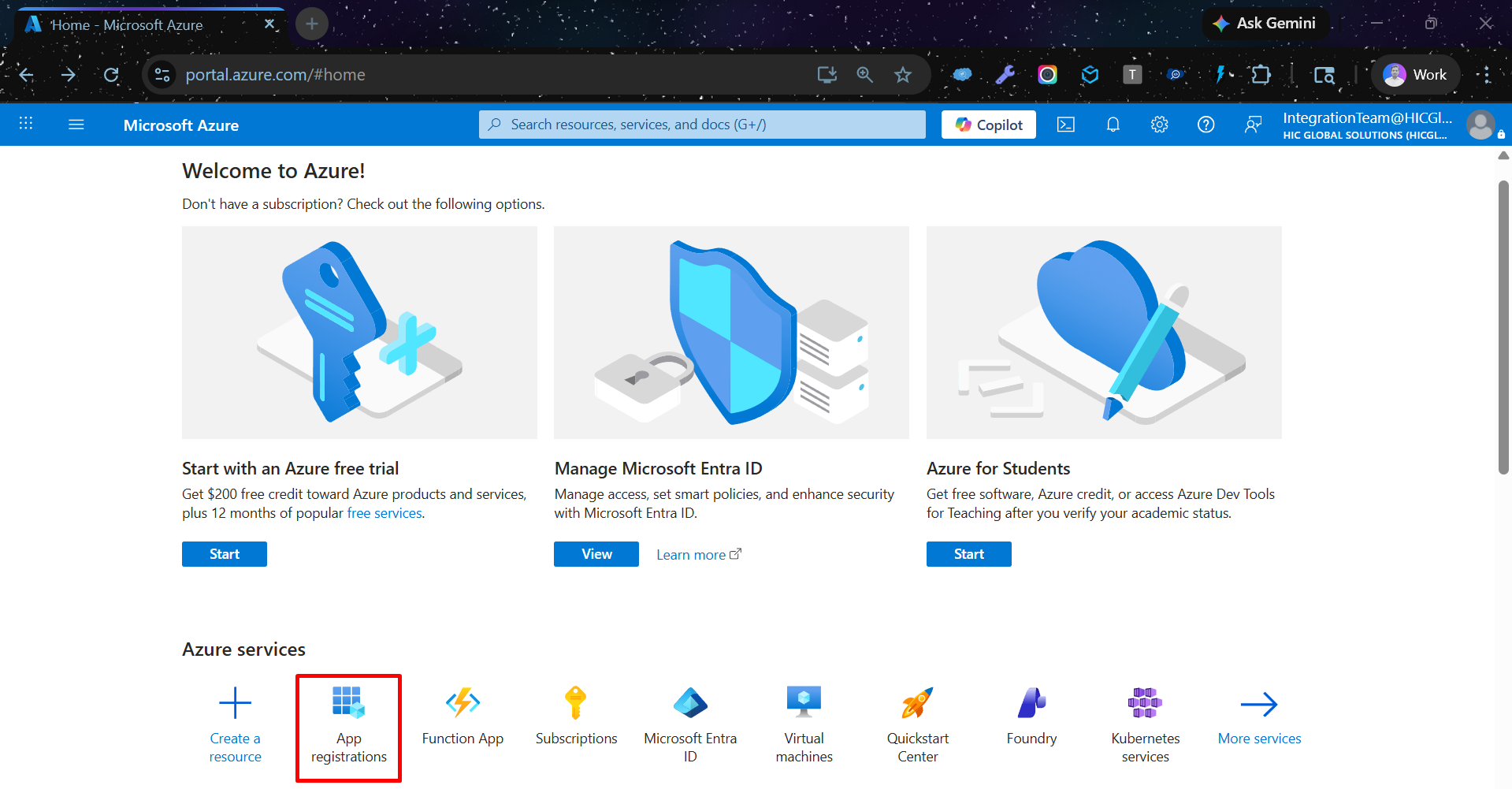The width and height of the screenshot is (1512, 789).
Task: Click the install app icon in address bar
Action: coord(827,75)
